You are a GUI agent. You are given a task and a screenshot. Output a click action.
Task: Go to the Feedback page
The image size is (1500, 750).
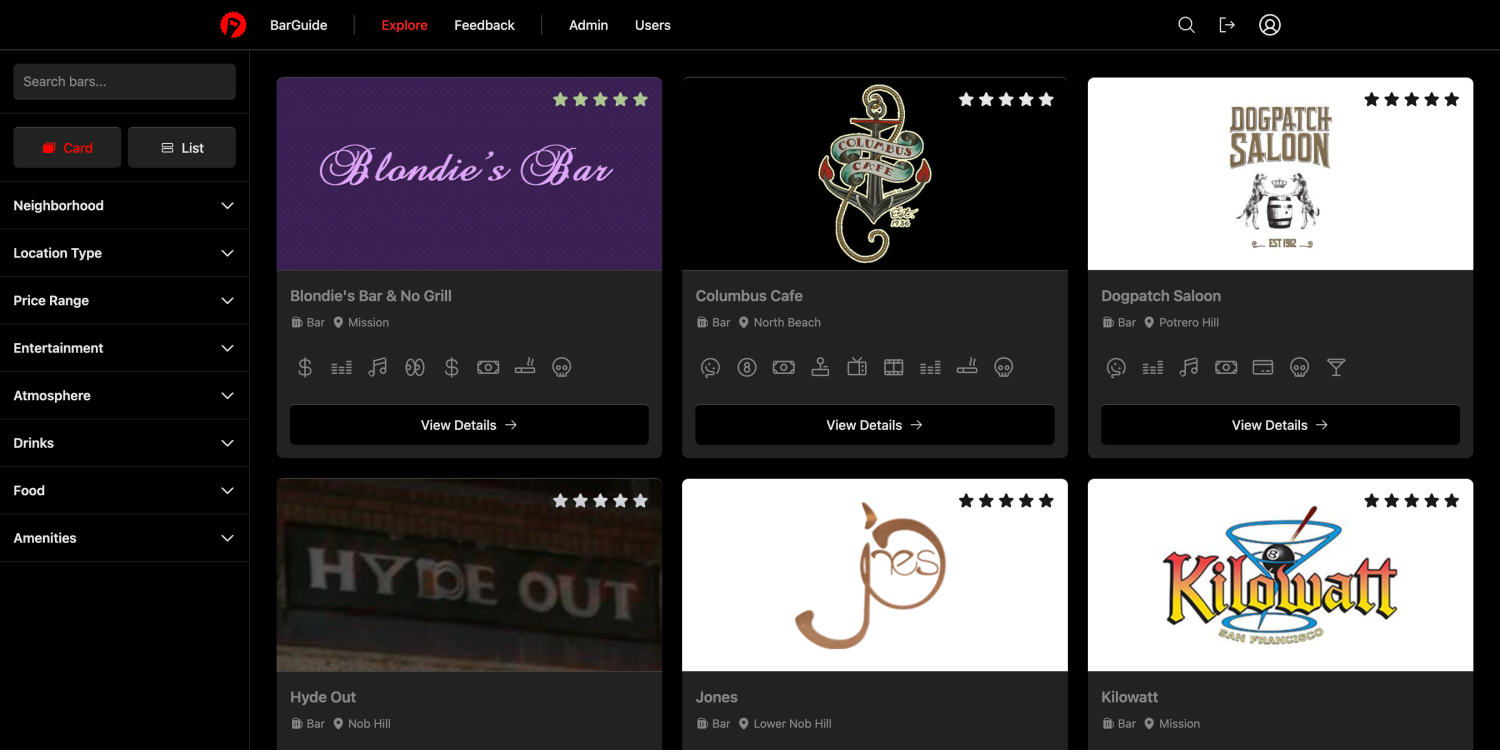tap(484, 25)
